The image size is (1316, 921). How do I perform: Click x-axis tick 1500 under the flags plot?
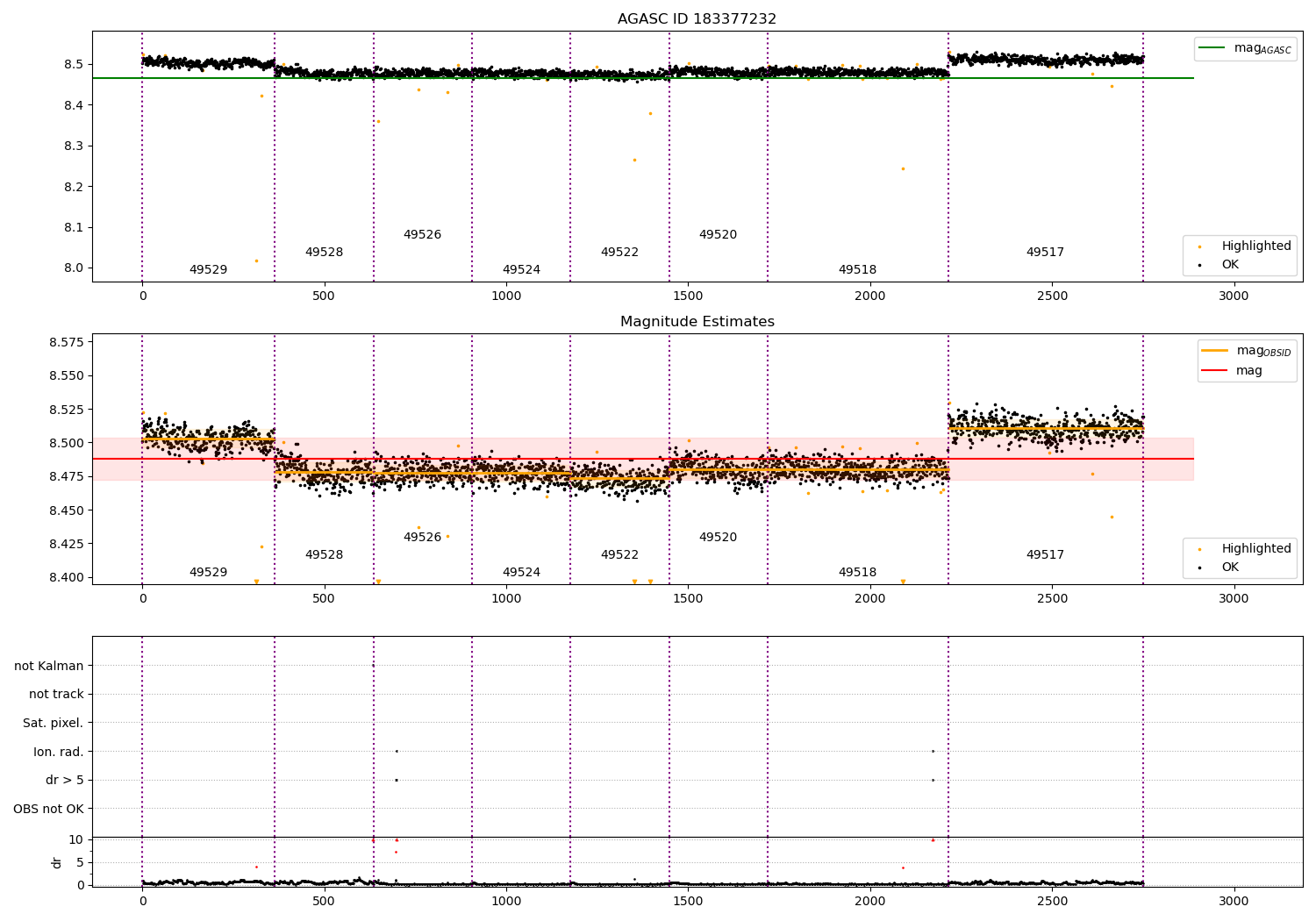pyautogui.click(x=688, y=901)
